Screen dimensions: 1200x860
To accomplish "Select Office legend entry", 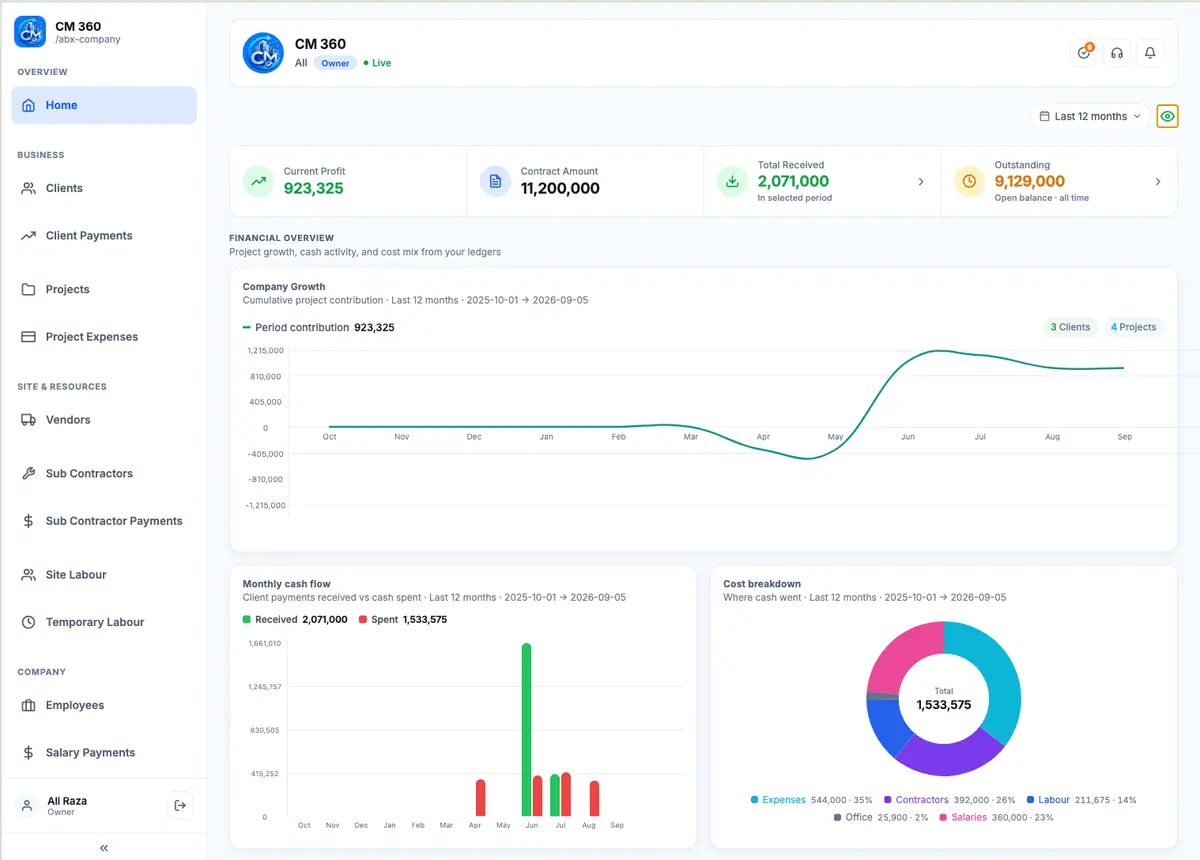I will pyautogui.click(x=880, y=818).
